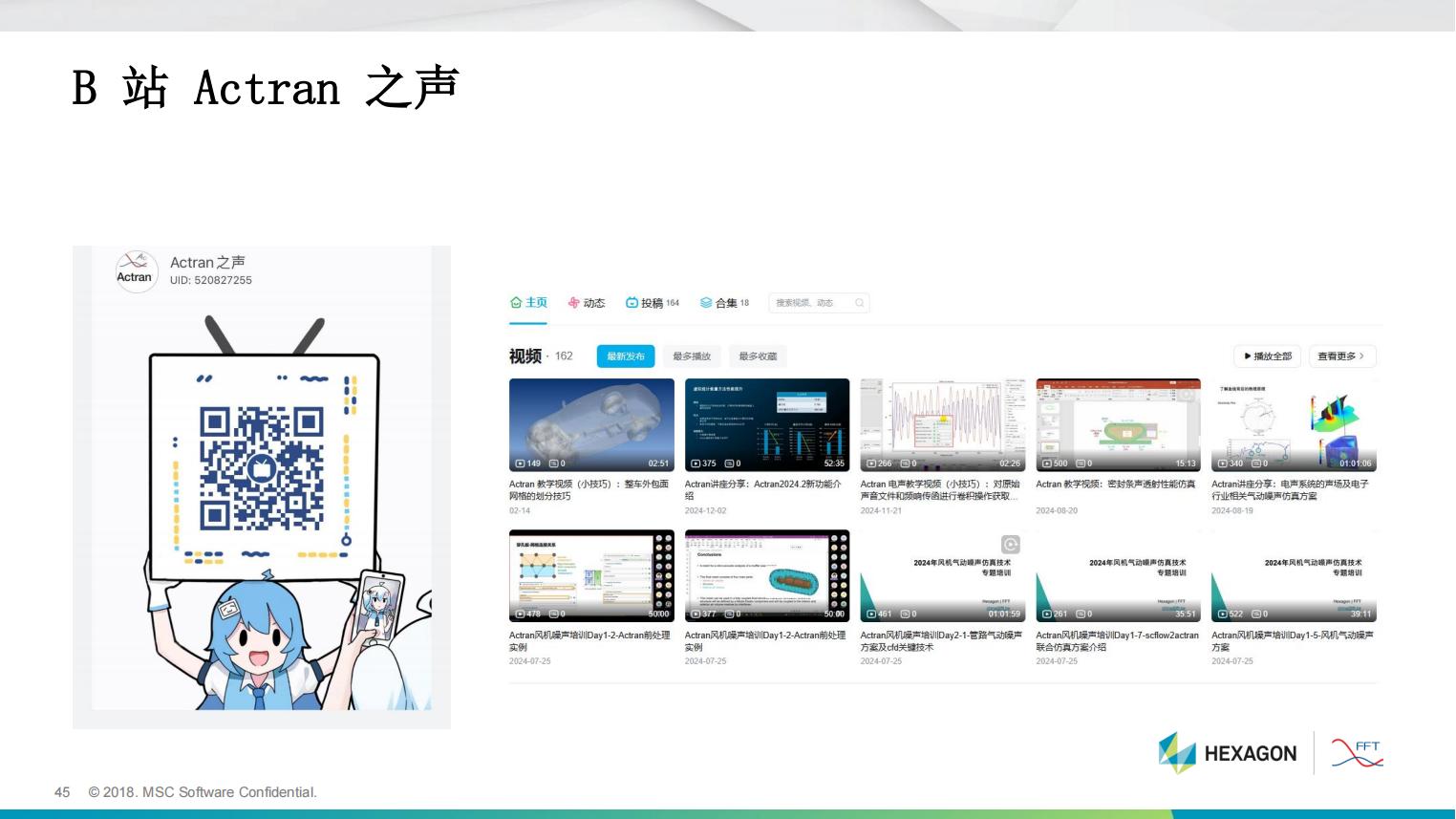This screenshot has height=819, width=1456.
Task: Select the 最多播放 sort filter
Action: (692, 356)
